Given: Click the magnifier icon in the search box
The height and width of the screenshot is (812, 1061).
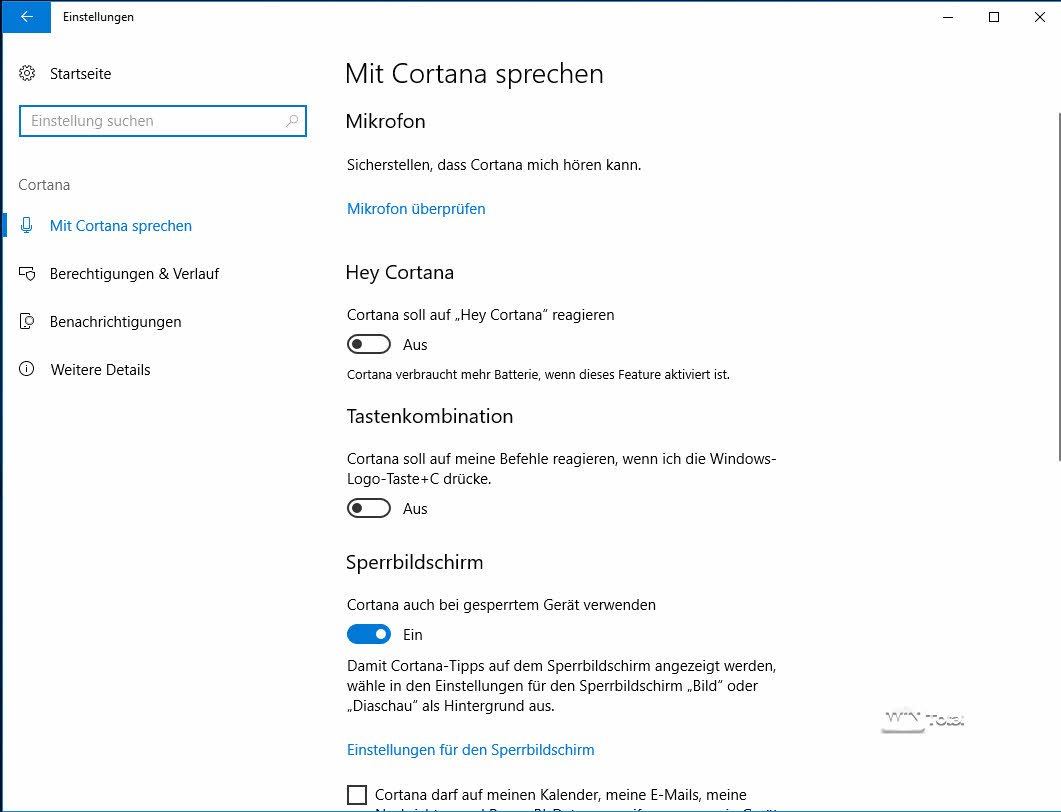Looking at the screenshot, I should coord(291,121).
